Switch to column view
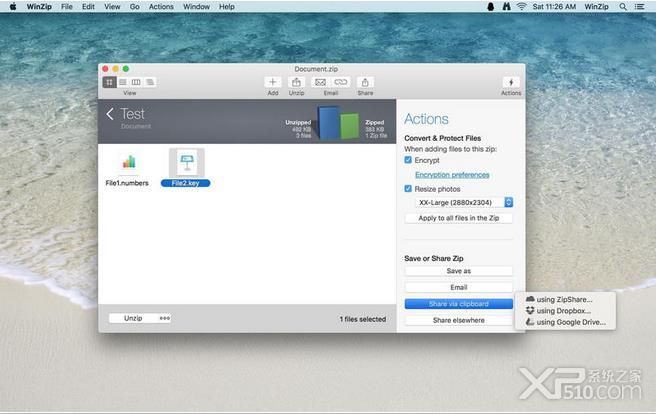The image size is (656, 414). tap(136, 82)
